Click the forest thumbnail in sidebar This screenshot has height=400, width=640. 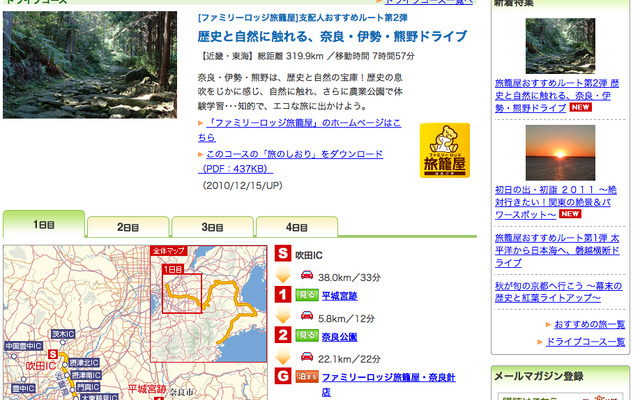(x=560, y=46)
